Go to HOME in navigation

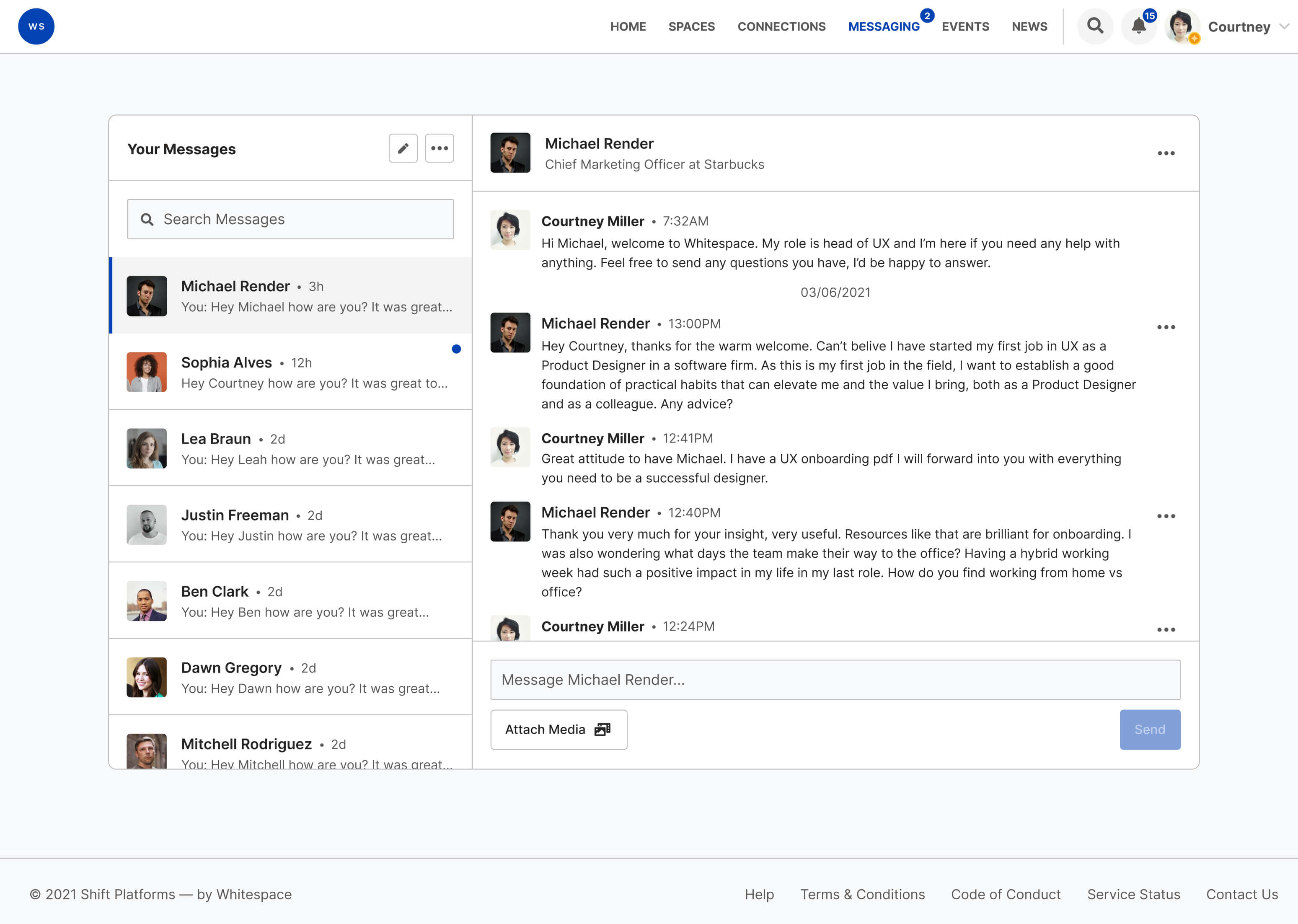pyautogui.click(x=628, y=27)
